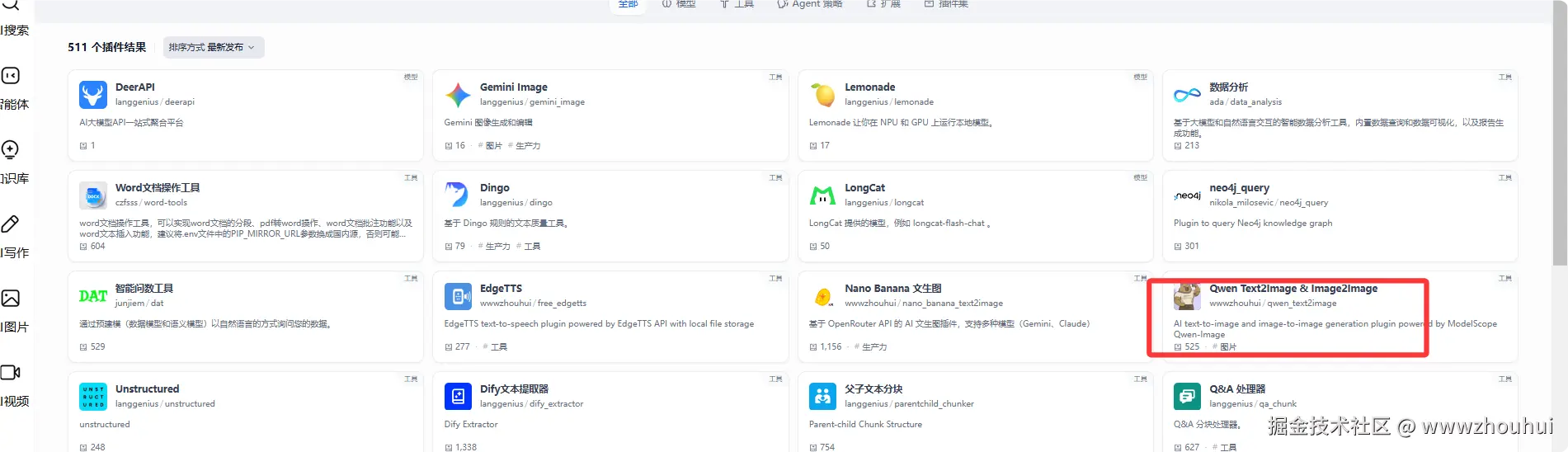The width and height of the screenshot is (1568, 452).
Task: Switch to the 模型 tab
Action: (680, 4)
